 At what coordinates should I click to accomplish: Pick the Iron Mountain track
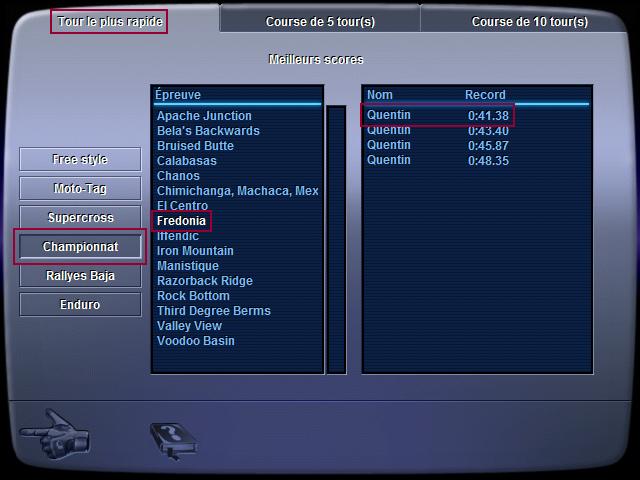[195, 251]
